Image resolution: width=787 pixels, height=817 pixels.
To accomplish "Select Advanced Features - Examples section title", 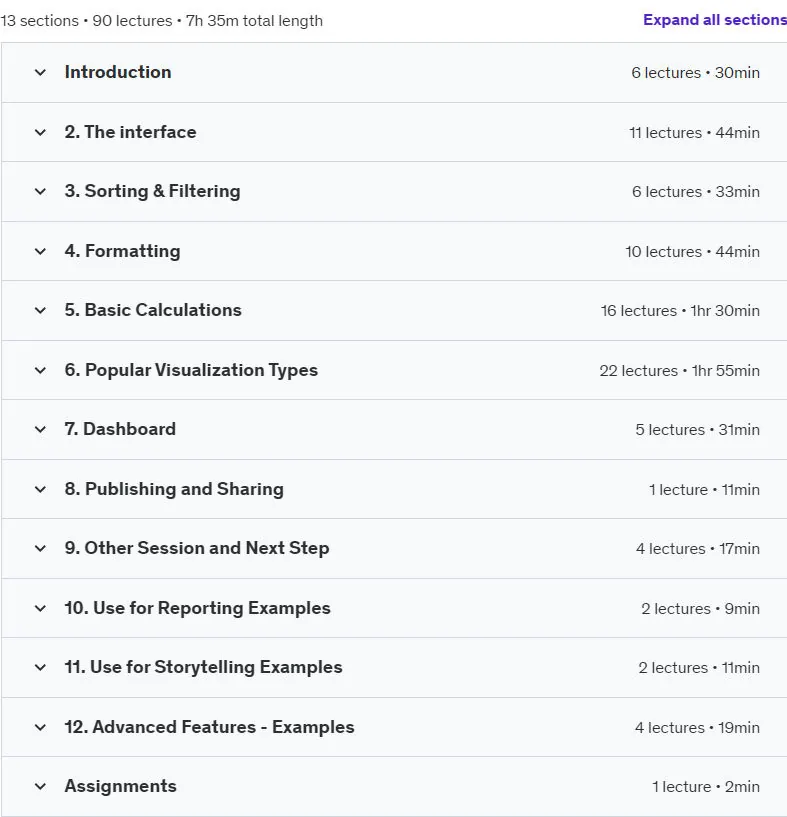I will pos(210,727).
